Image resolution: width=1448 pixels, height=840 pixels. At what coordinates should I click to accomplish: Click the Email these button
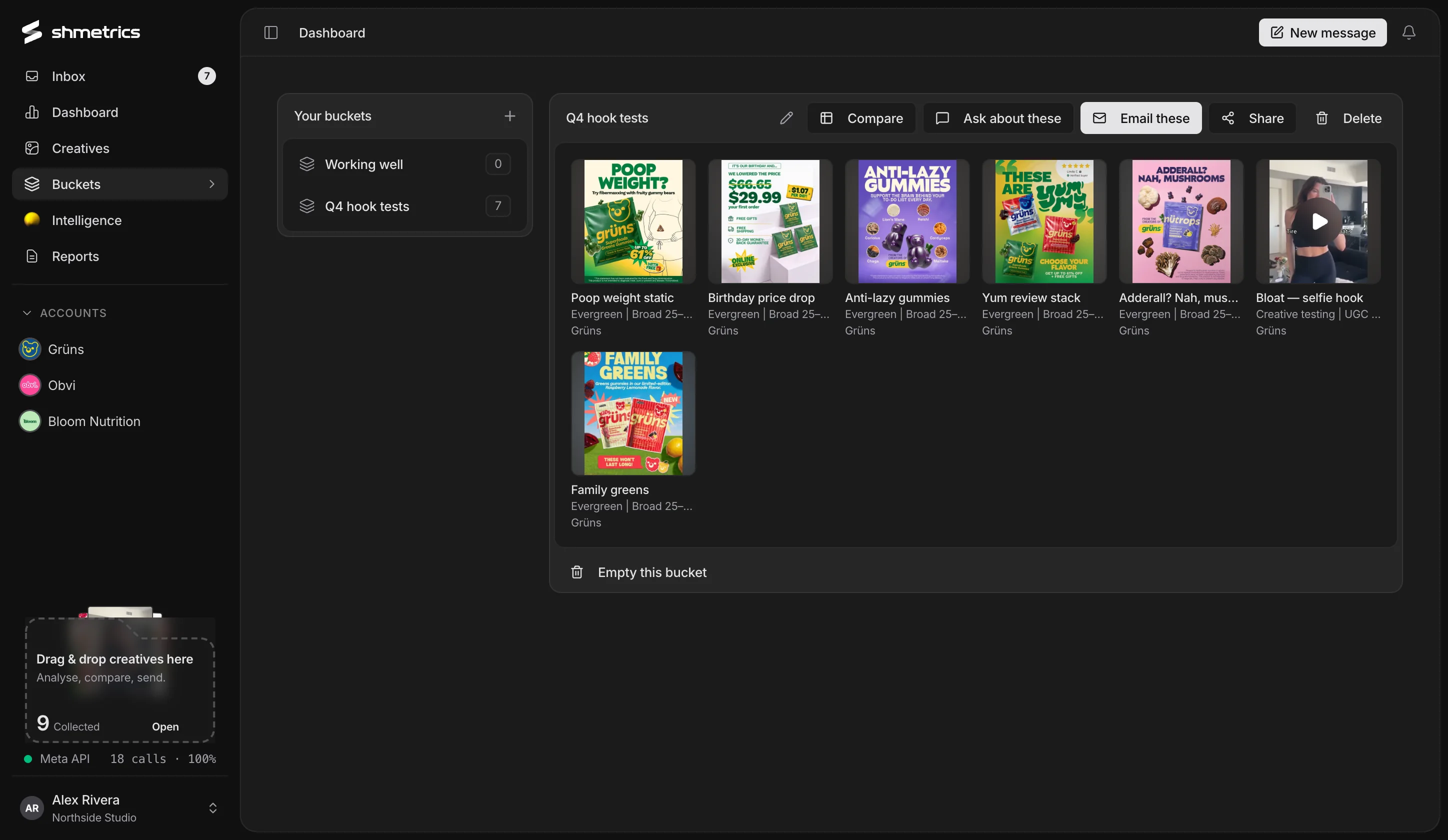(x=1140, y=118)
